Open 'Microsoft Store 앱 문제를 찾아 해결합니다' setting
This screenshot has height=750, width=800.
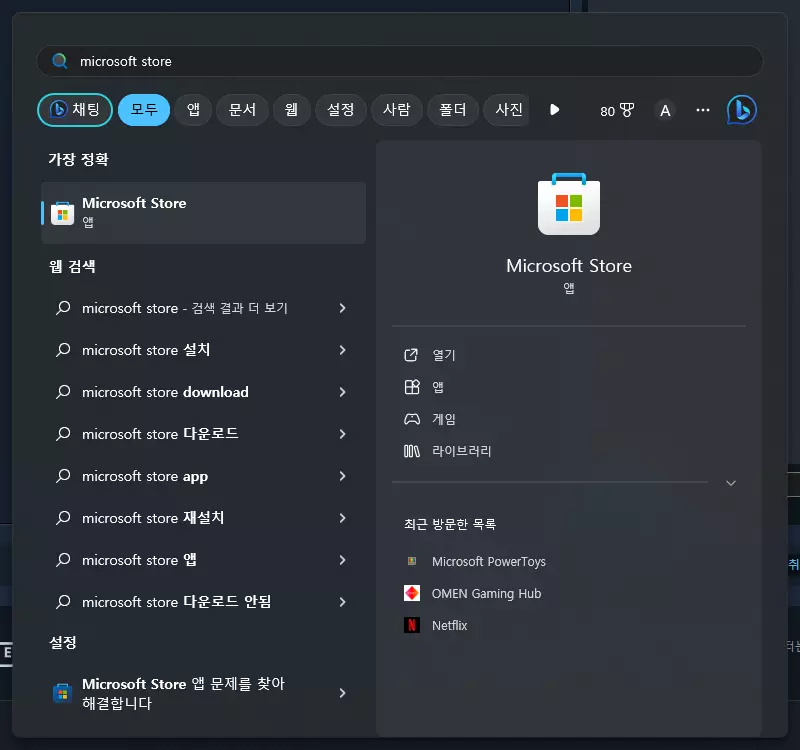(x=204, y=693)
